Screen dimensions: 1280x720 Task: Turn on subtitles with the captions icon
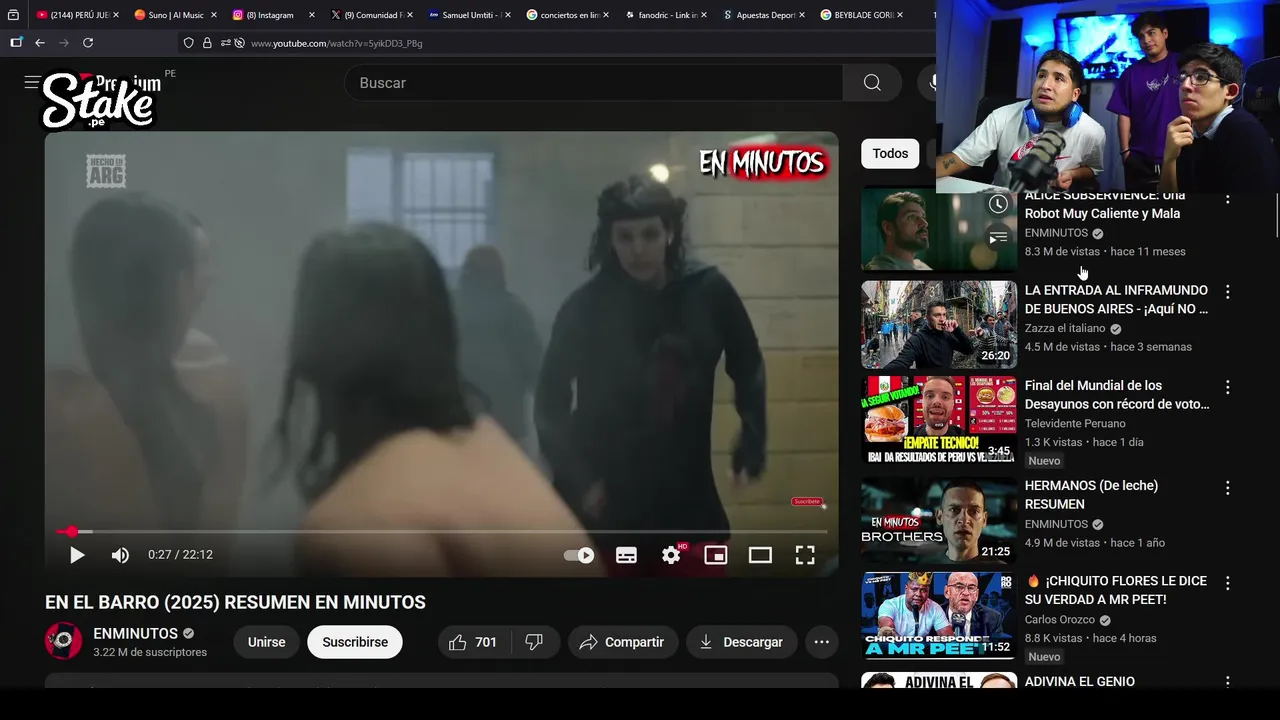point(626,555)
